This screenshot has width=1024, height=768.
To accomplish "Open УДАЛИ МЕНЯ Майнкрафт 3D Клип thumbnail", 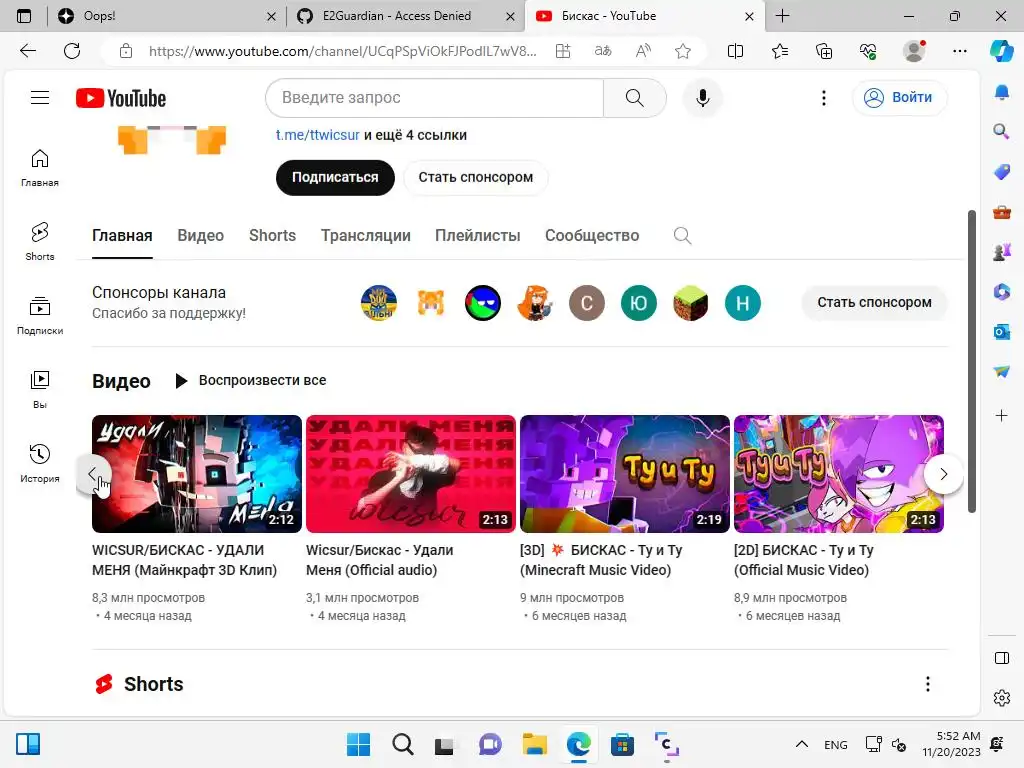I will pyautogui.click(x=197, y=474).
